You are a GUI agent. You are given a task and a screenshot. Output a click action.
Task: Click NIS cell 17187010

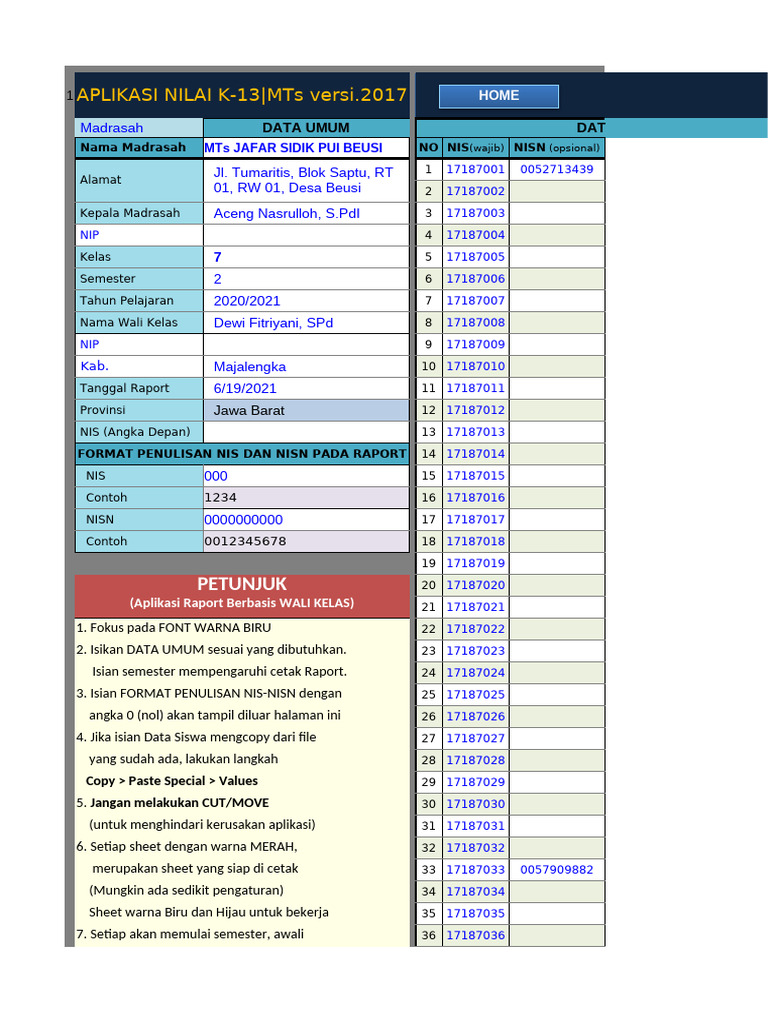pyautogui.click(x=475, y=366)
